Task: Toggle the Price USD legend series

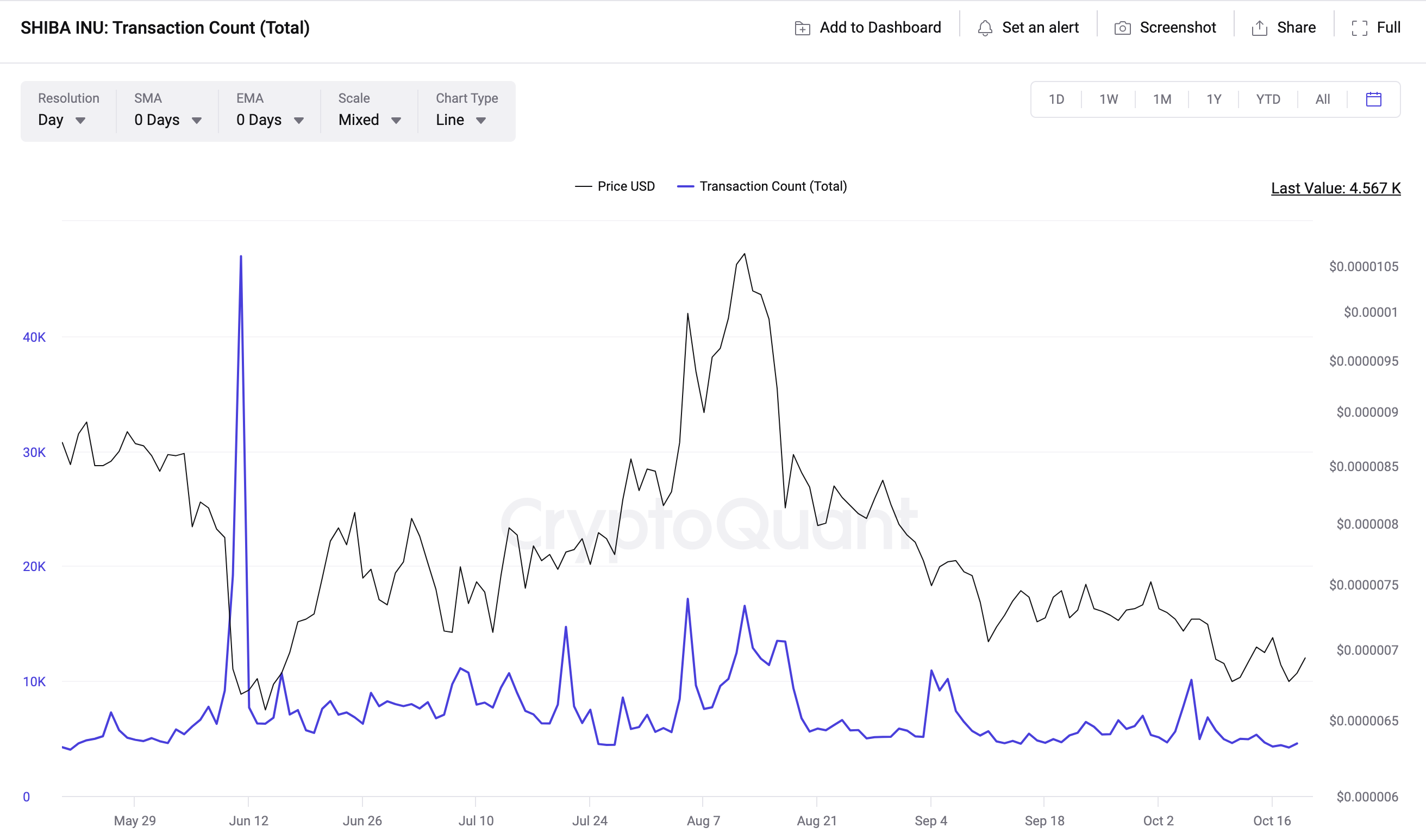Action: click(x=615, y=186)
